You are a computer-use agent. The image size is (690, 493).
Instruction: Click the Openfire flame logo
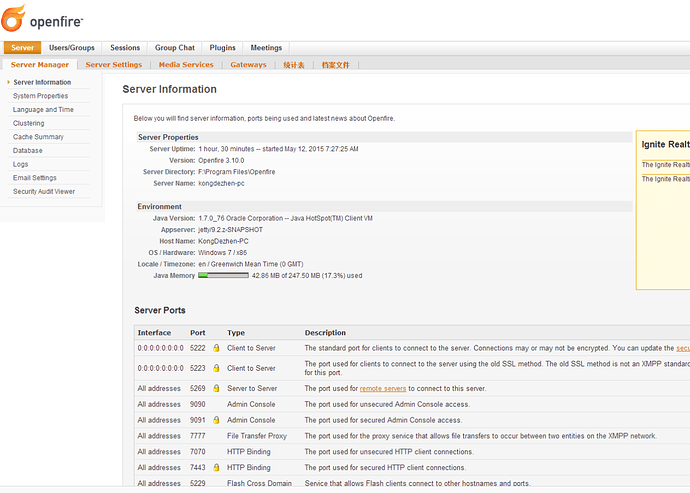13,18
